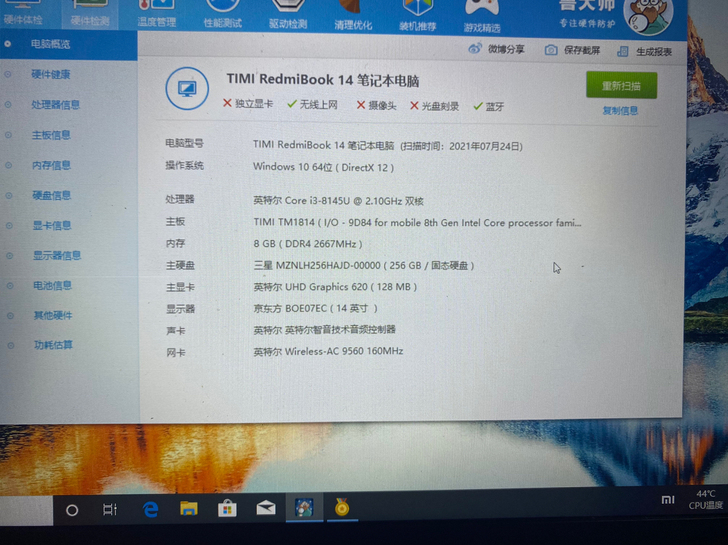Image resolution: width=728 pixels, height=545 pixels.
Task: Switch to the 硬件检测 tab
Action: point(90,14)
